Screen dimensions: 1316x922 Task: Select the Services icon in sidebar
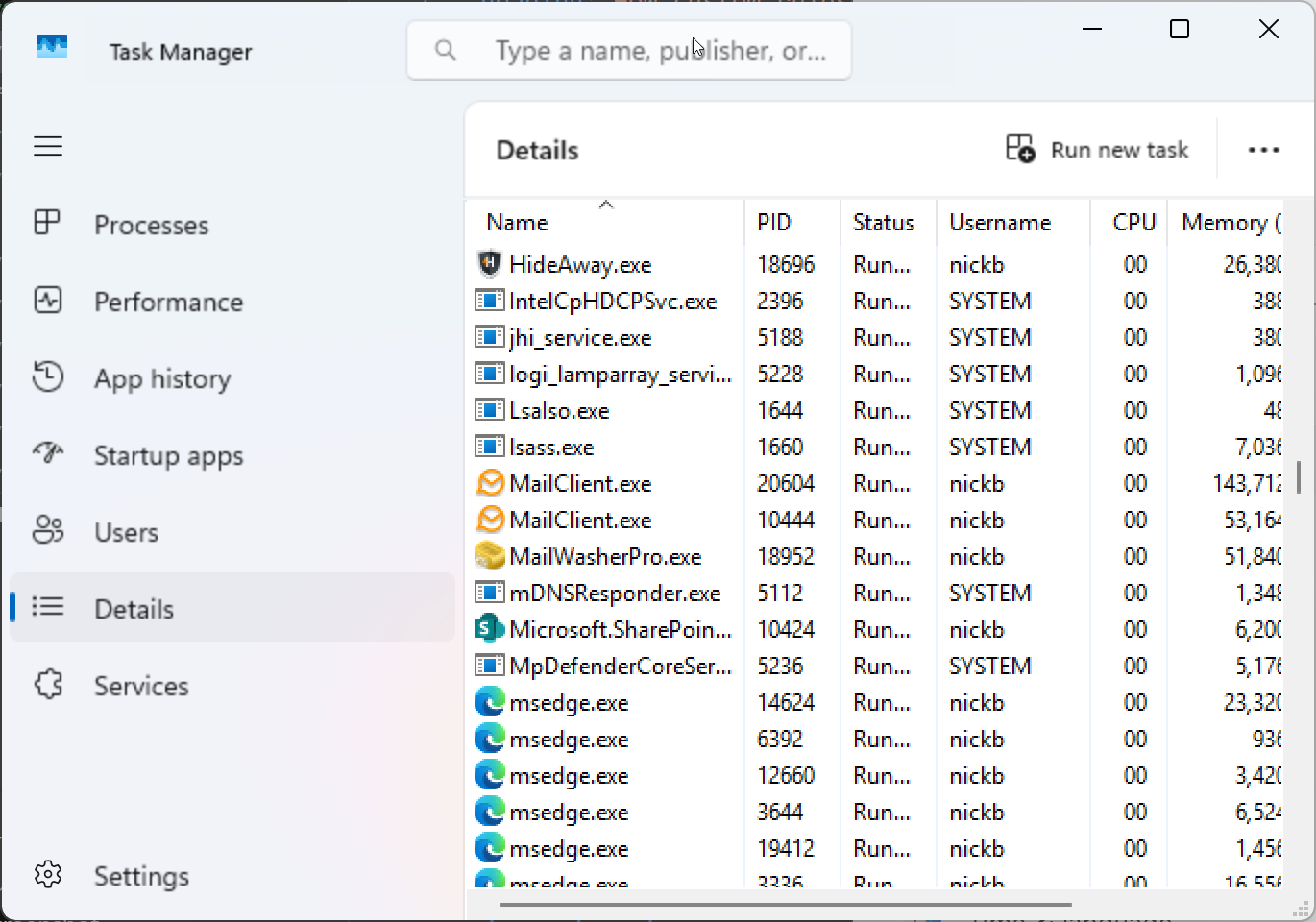[48, 685]
